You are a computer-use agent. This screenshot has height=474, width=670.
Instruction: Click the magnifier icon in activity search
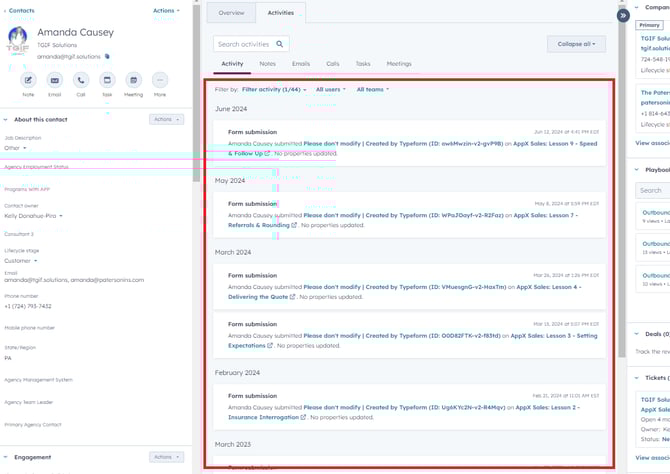click(x=280, y=44)
